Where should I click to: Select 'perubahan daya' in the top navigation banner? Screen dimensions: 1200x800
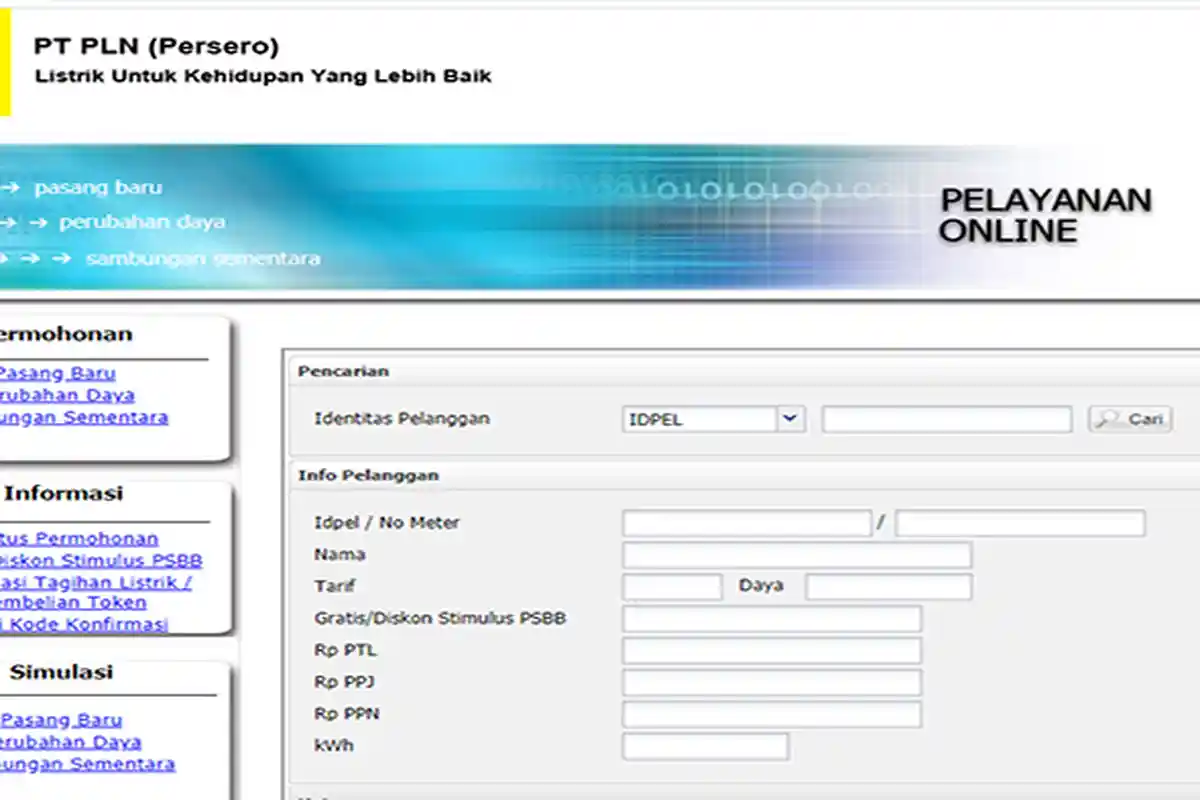pos(143,222)
